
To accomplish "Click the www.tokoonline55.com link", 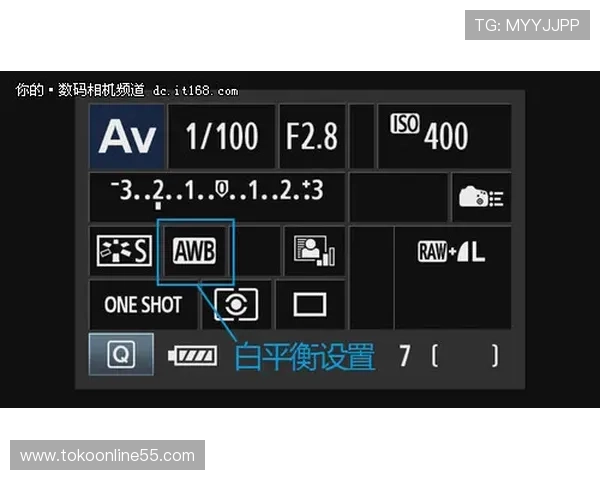I will 108,456.
